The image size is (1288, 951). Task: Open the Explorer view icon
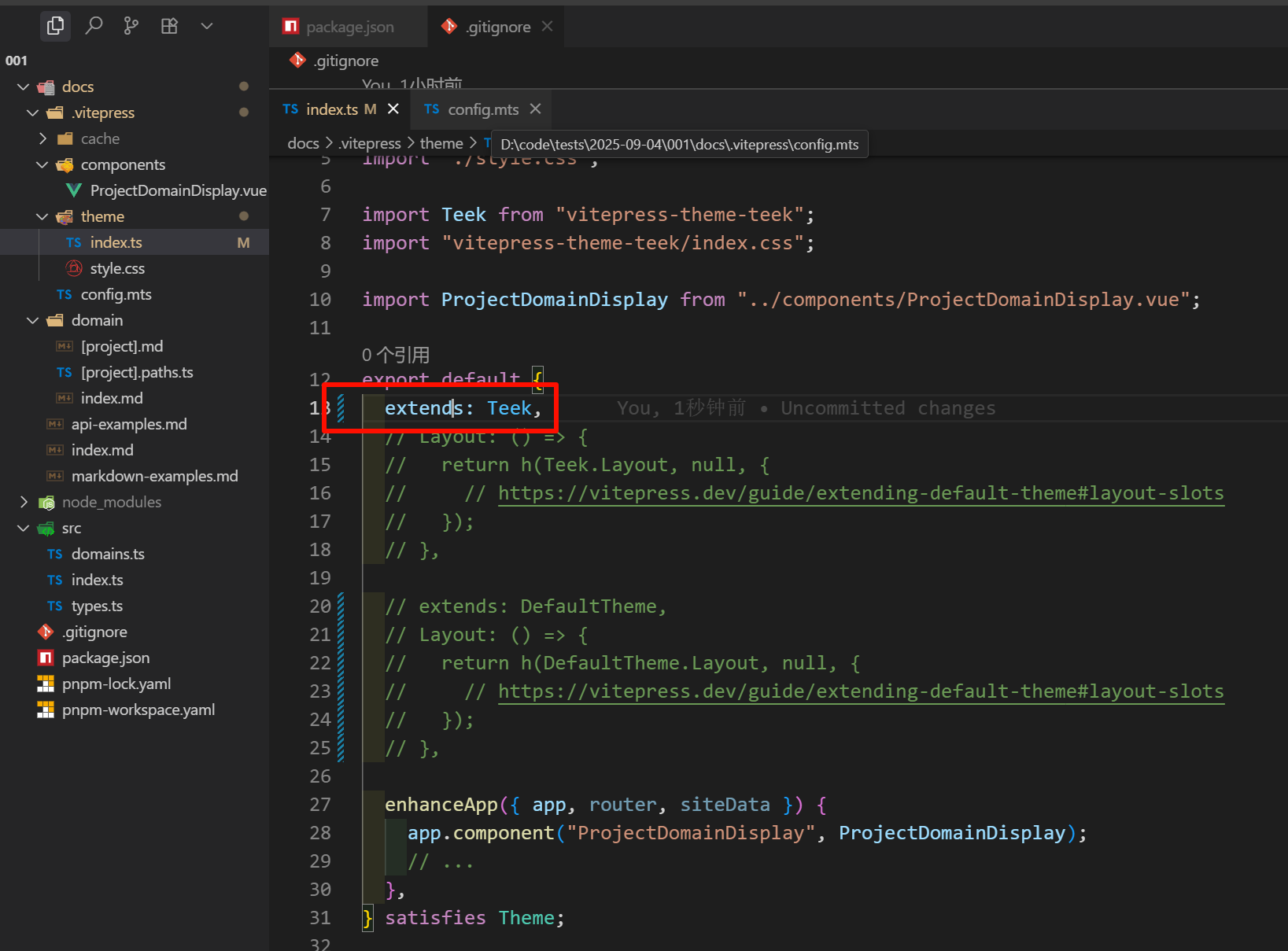point(55,26)
